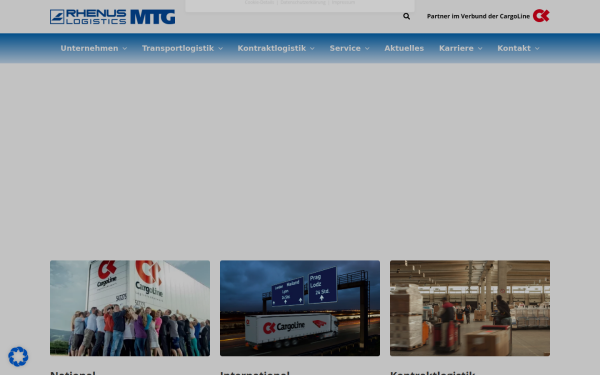Expand the chevron next to Transportlogistik

(220, 49)
